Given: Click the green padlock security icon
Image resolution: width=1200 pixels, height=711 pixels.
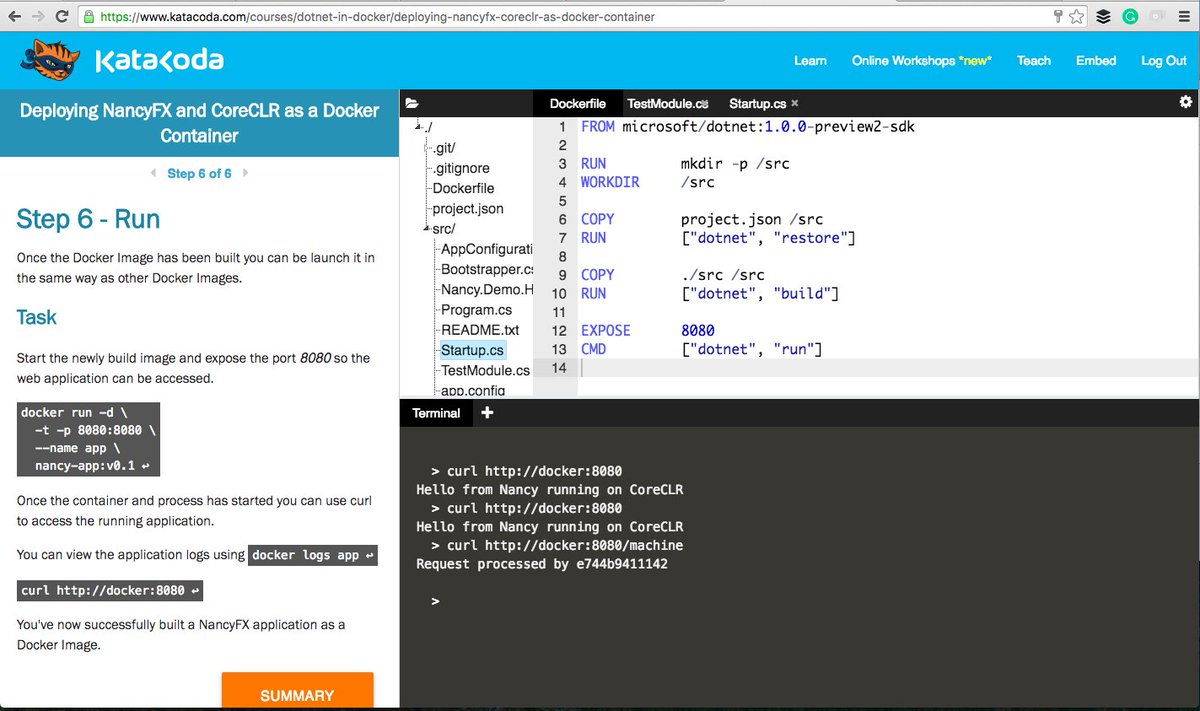Looking at the screenshot, I should 89,17.
